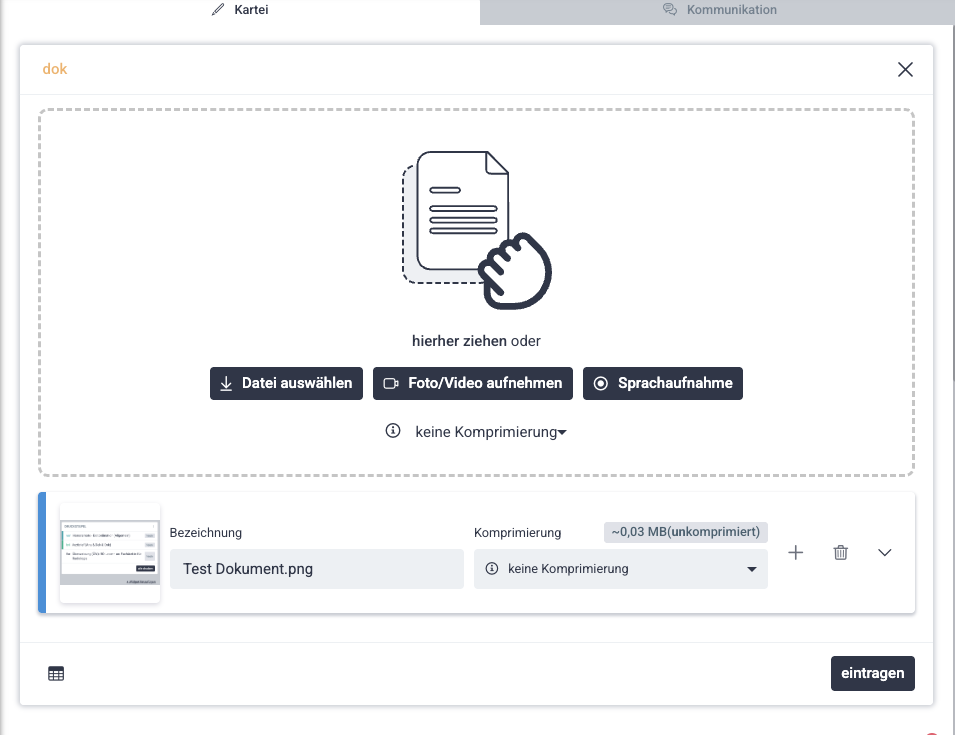Submit with the eintragen button
This screenshot has width=955, height=735.
(872, 673)
